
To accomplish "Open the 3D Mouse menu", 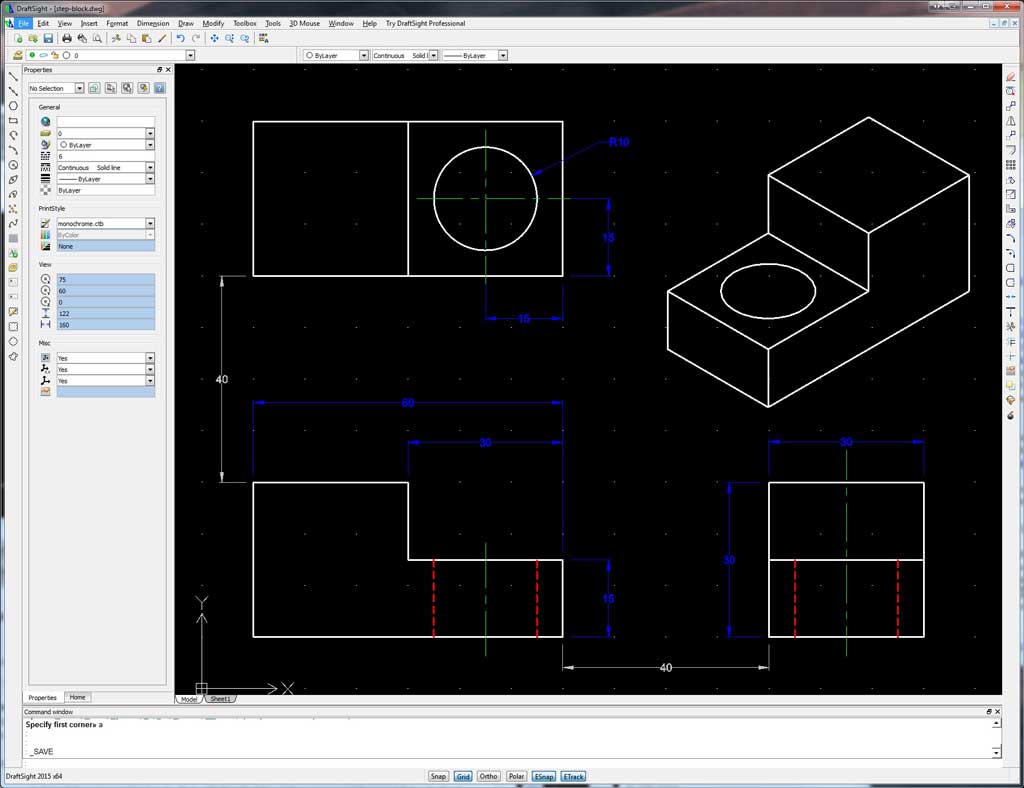I will tap(304, 24).
